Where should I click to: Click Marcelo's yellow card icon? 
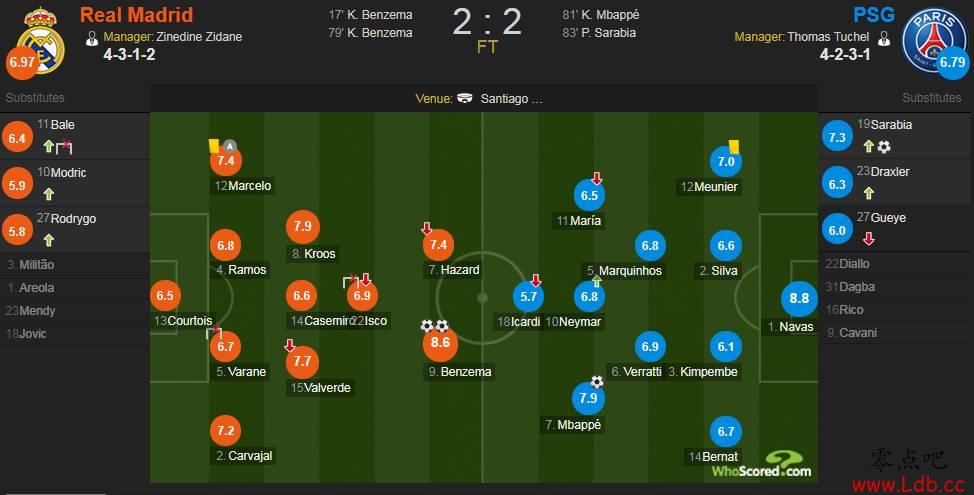[x=214, y=145]
